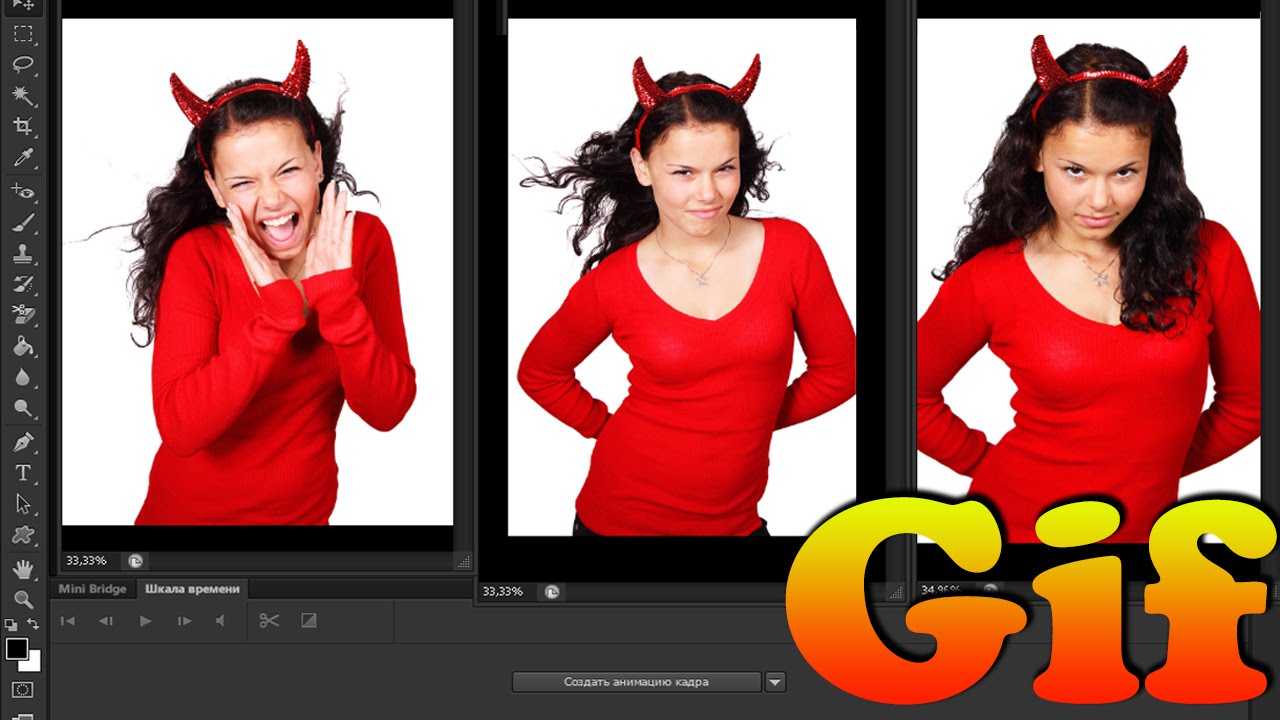Select the Brush tool

point(23,222)
